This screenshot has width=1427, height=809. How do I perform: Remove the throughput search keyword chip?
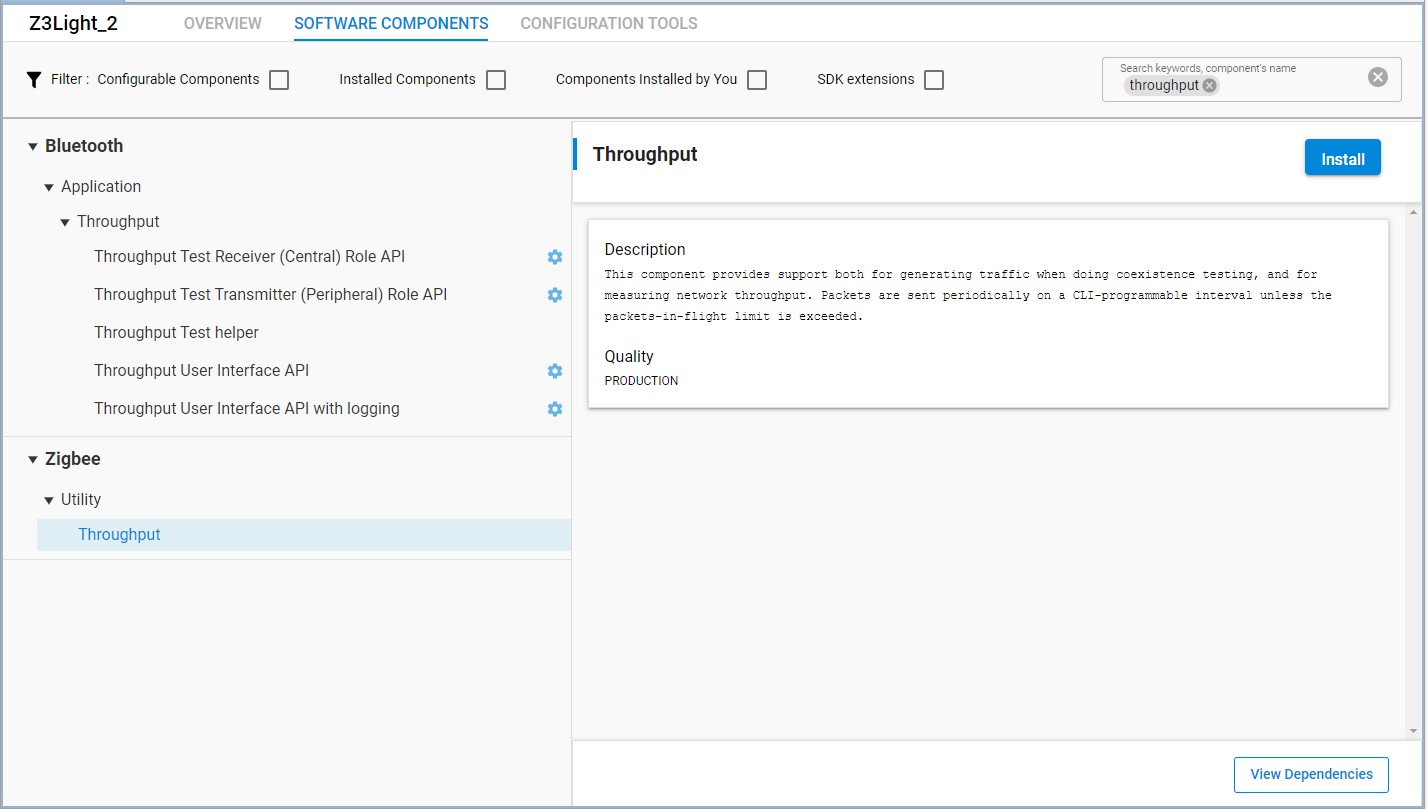point(1210,86)
